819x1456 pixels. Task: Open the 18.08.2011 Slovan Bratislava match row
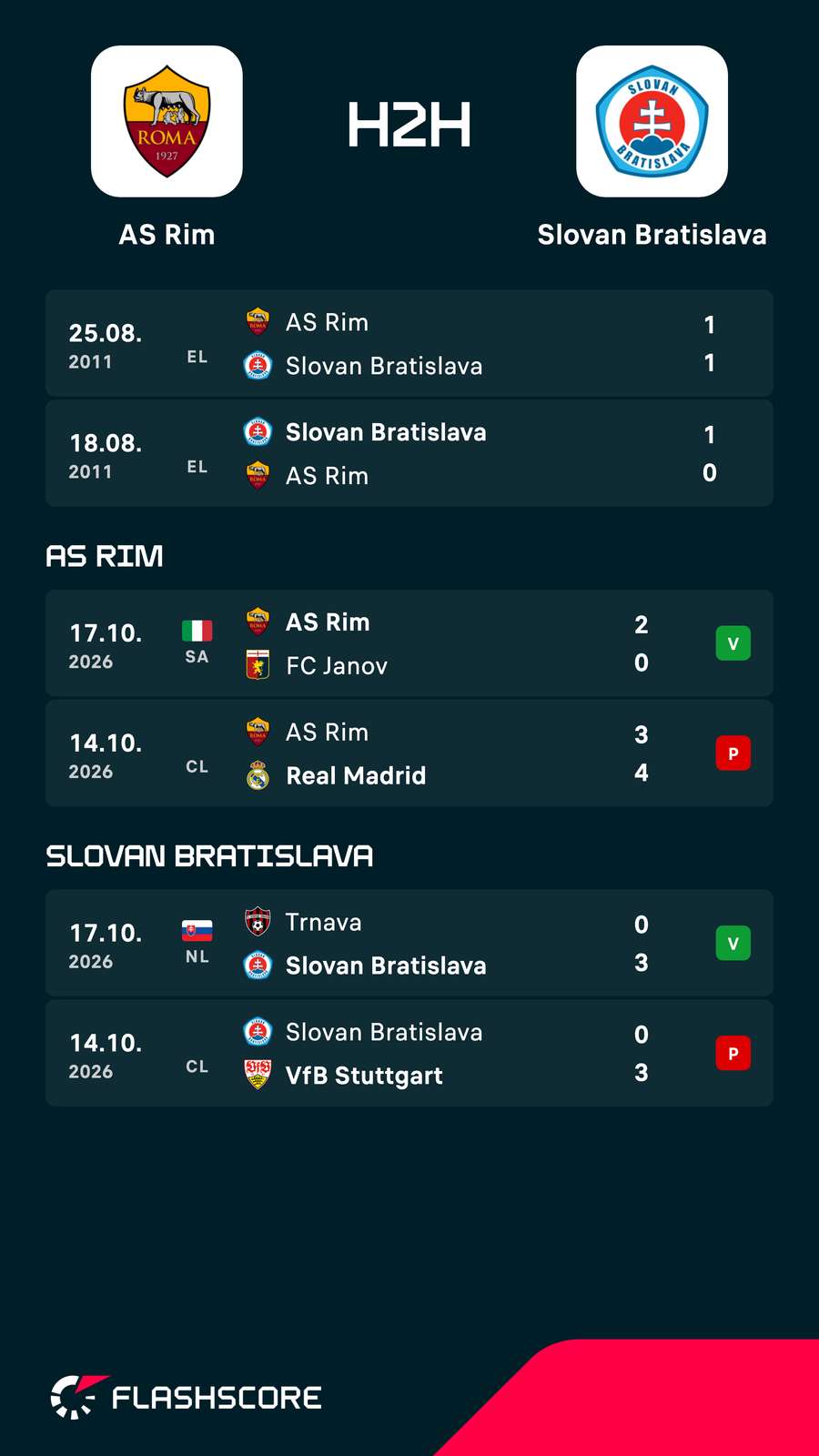(x=409, y=453)
